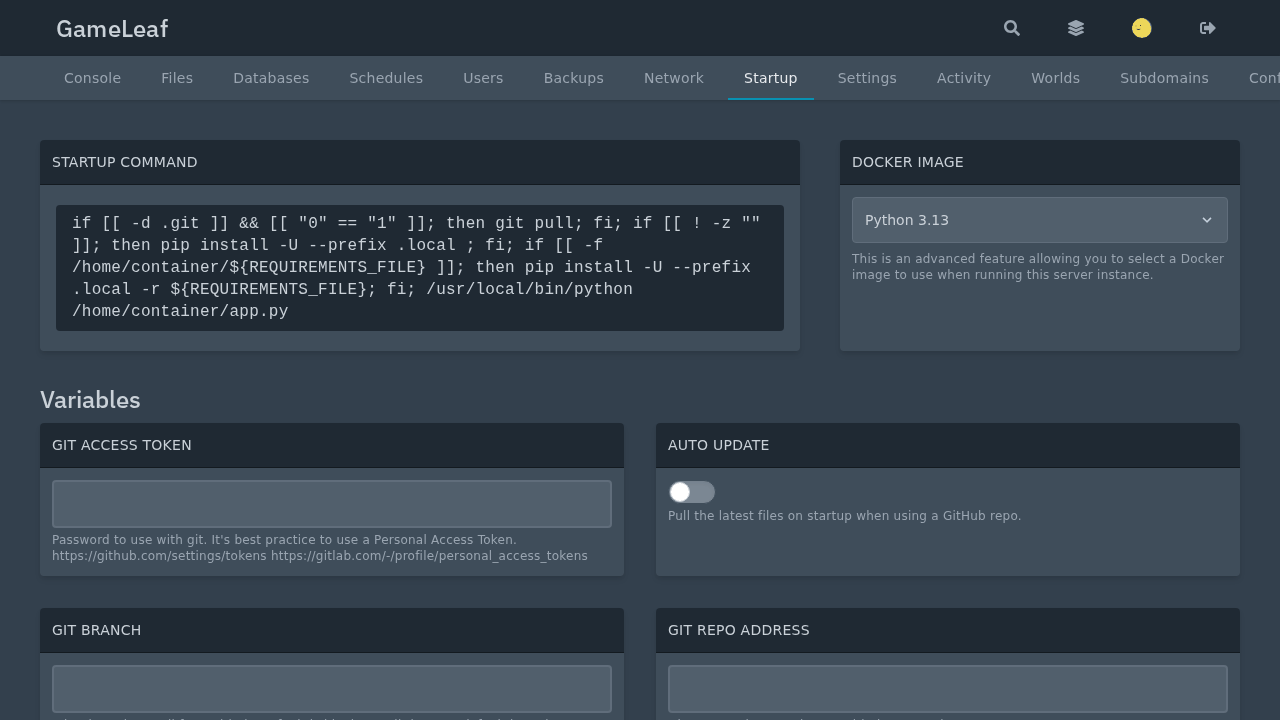Click the Git Branch input field

332,689
